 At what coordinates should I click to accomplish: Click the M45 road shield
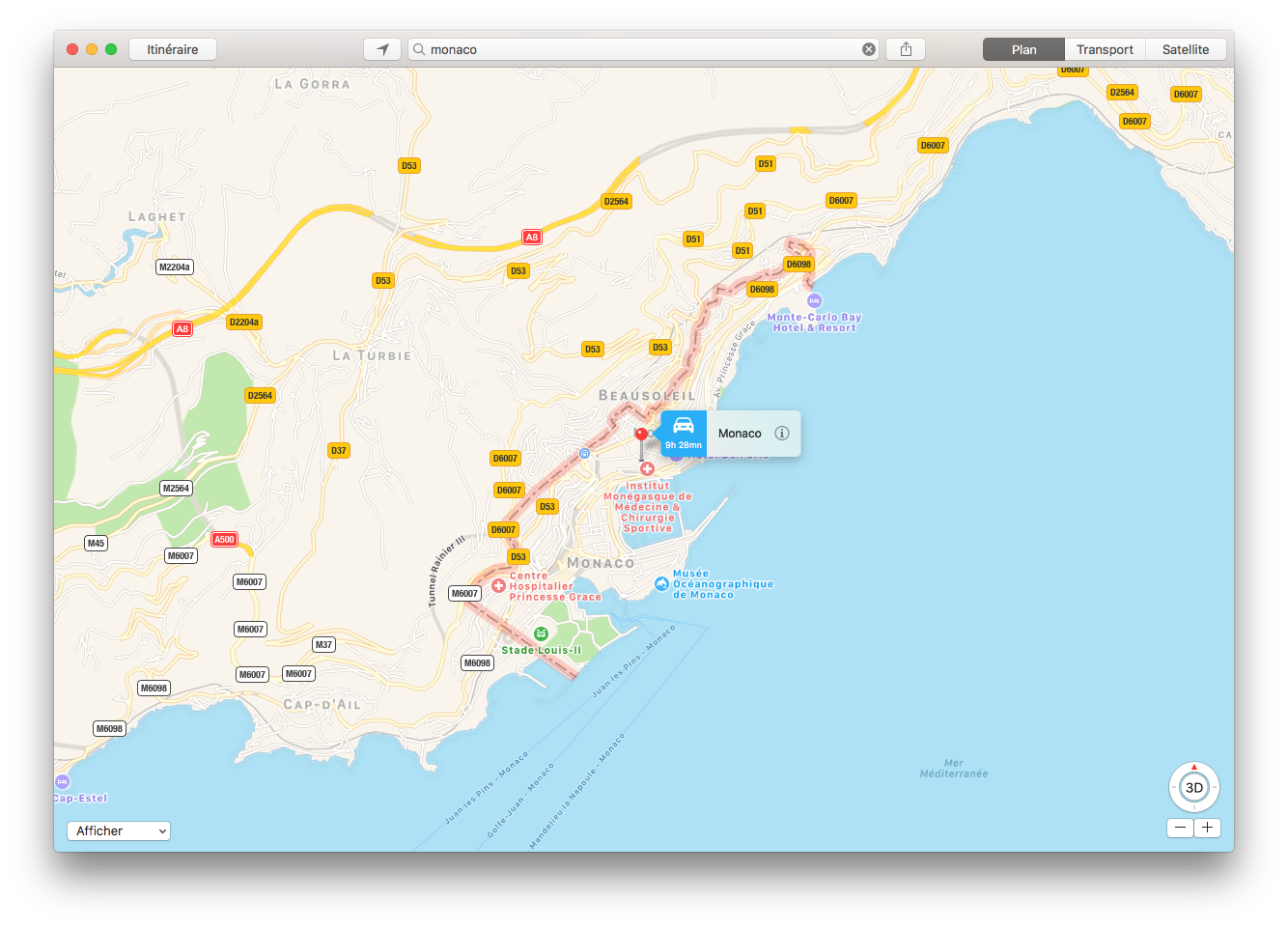(96, 543)
